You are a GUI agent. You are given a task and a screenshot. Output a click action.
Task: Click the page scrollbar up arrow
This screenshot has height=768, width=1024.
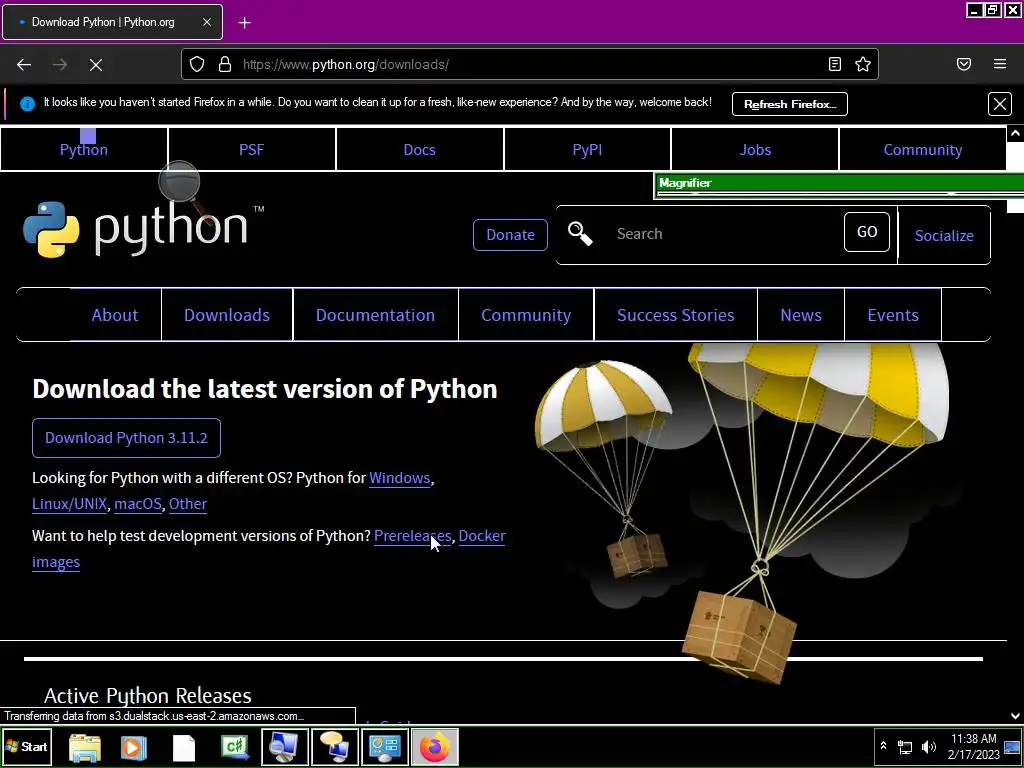click(1015, 133)
